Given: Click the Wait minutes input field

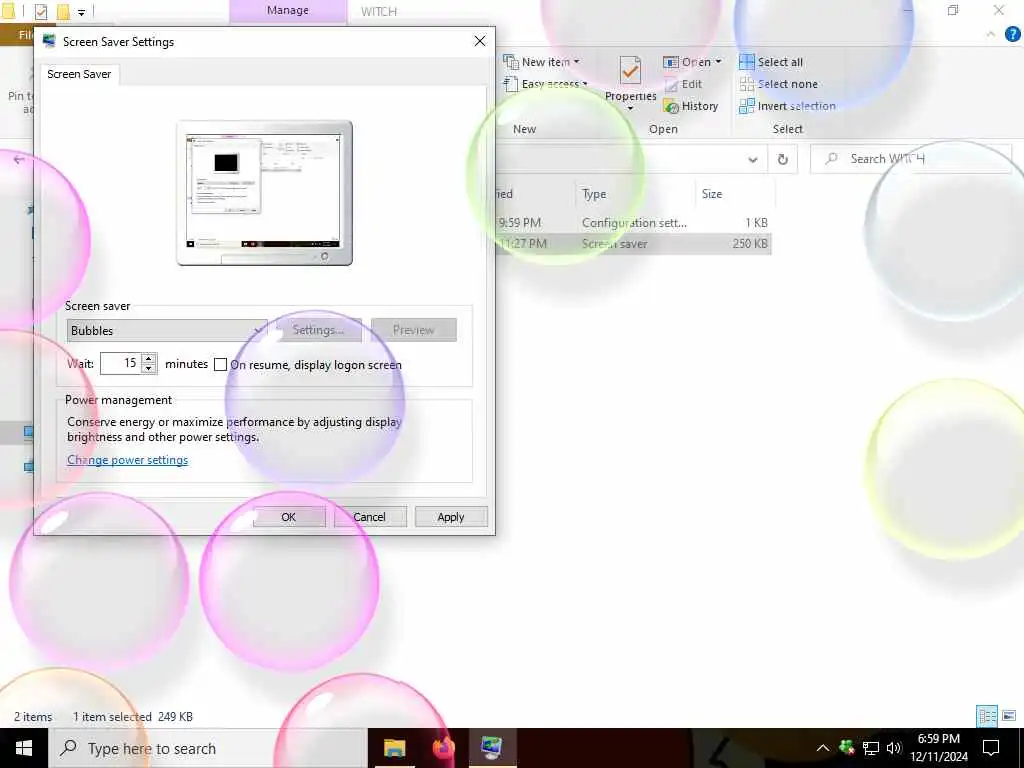Looking at the screenshot, I should pyautogui.click(x=121, y=364).
